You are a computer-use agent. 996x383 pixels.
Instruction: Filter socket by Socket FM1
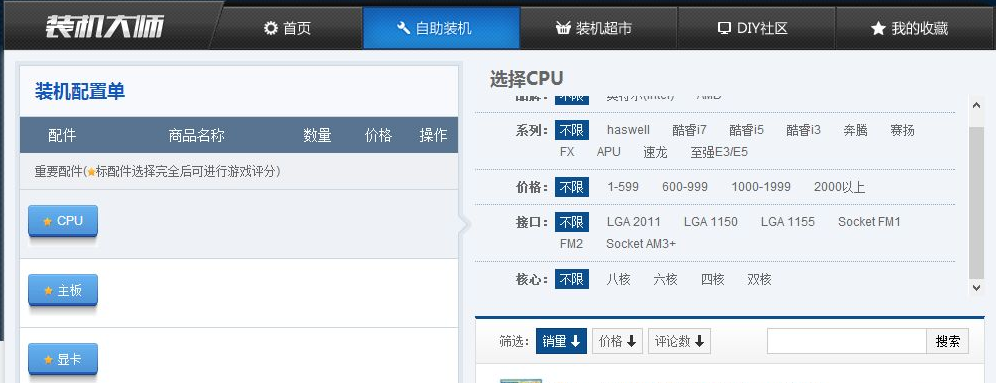[869, 222]
